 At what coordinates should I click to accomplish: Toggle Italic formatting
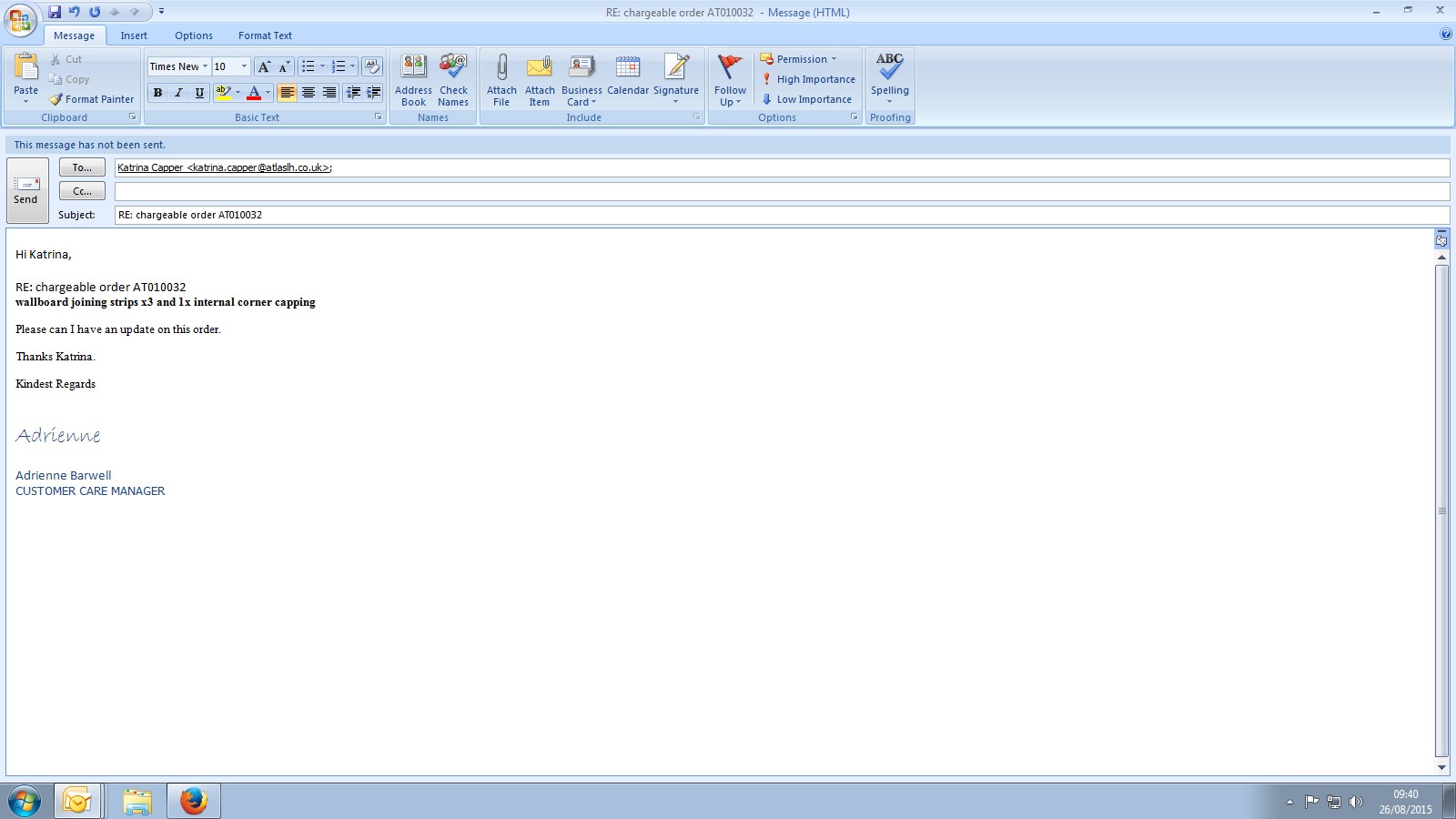178,93
